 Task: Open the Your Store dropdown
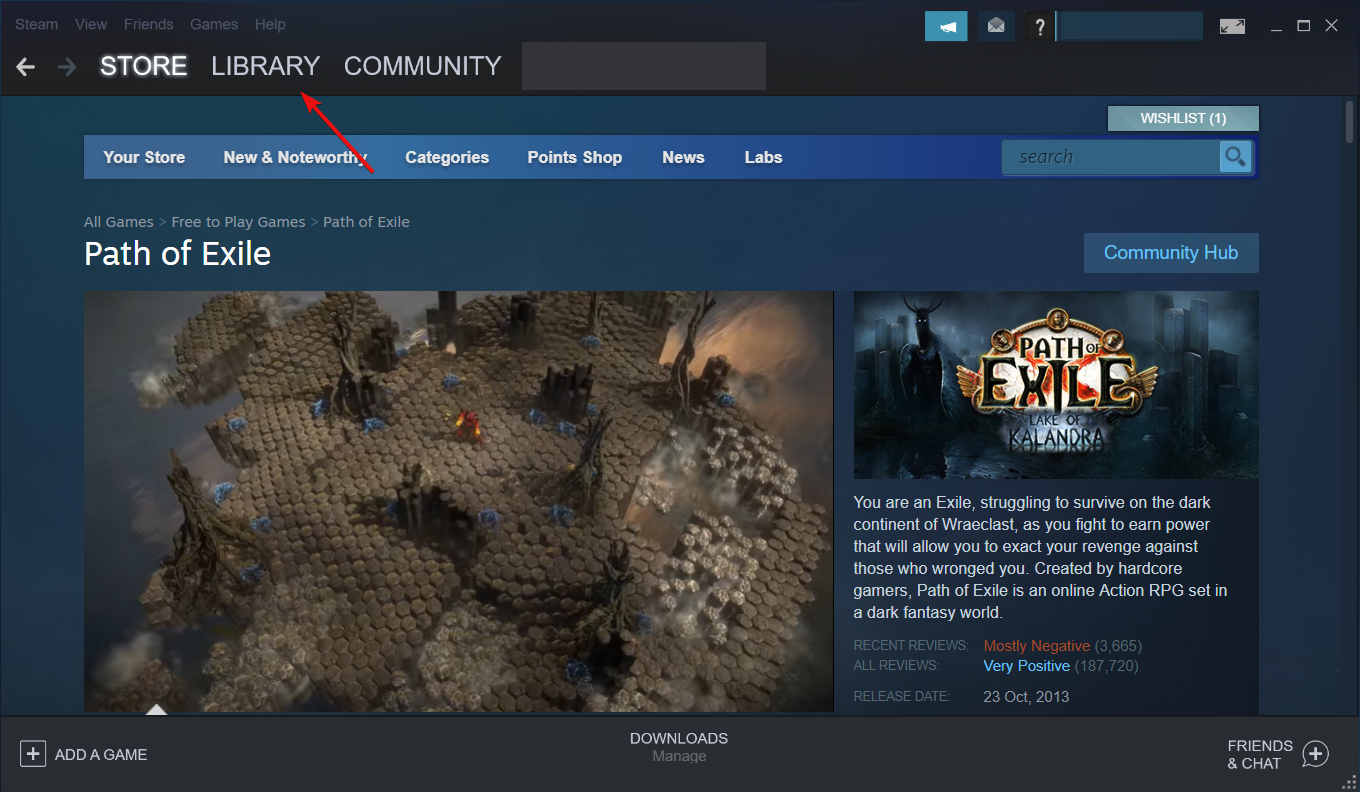pyautogui.click(x=144, y=157)
